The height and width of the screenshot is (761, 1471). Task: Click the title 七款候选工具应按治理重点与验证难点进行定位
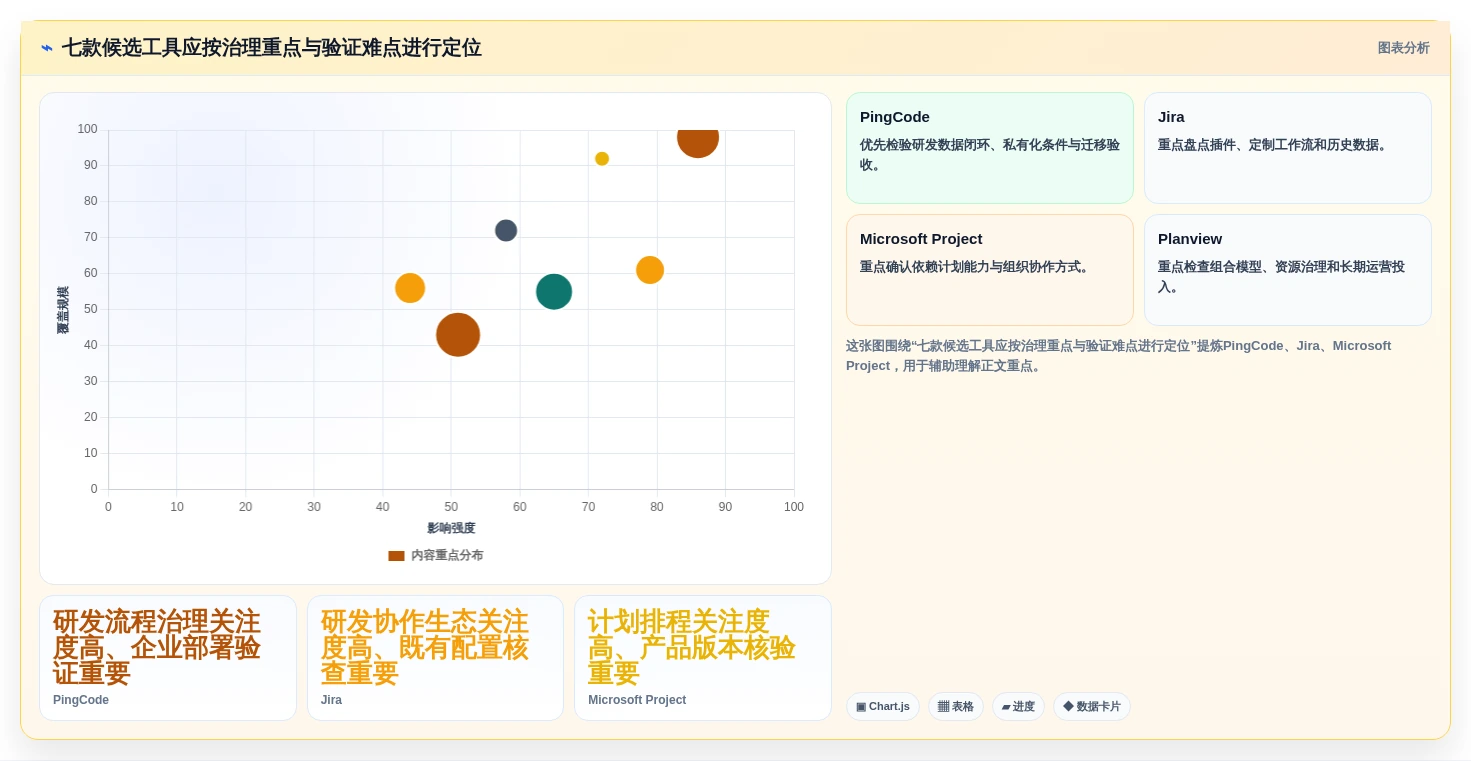pos(272,48)
